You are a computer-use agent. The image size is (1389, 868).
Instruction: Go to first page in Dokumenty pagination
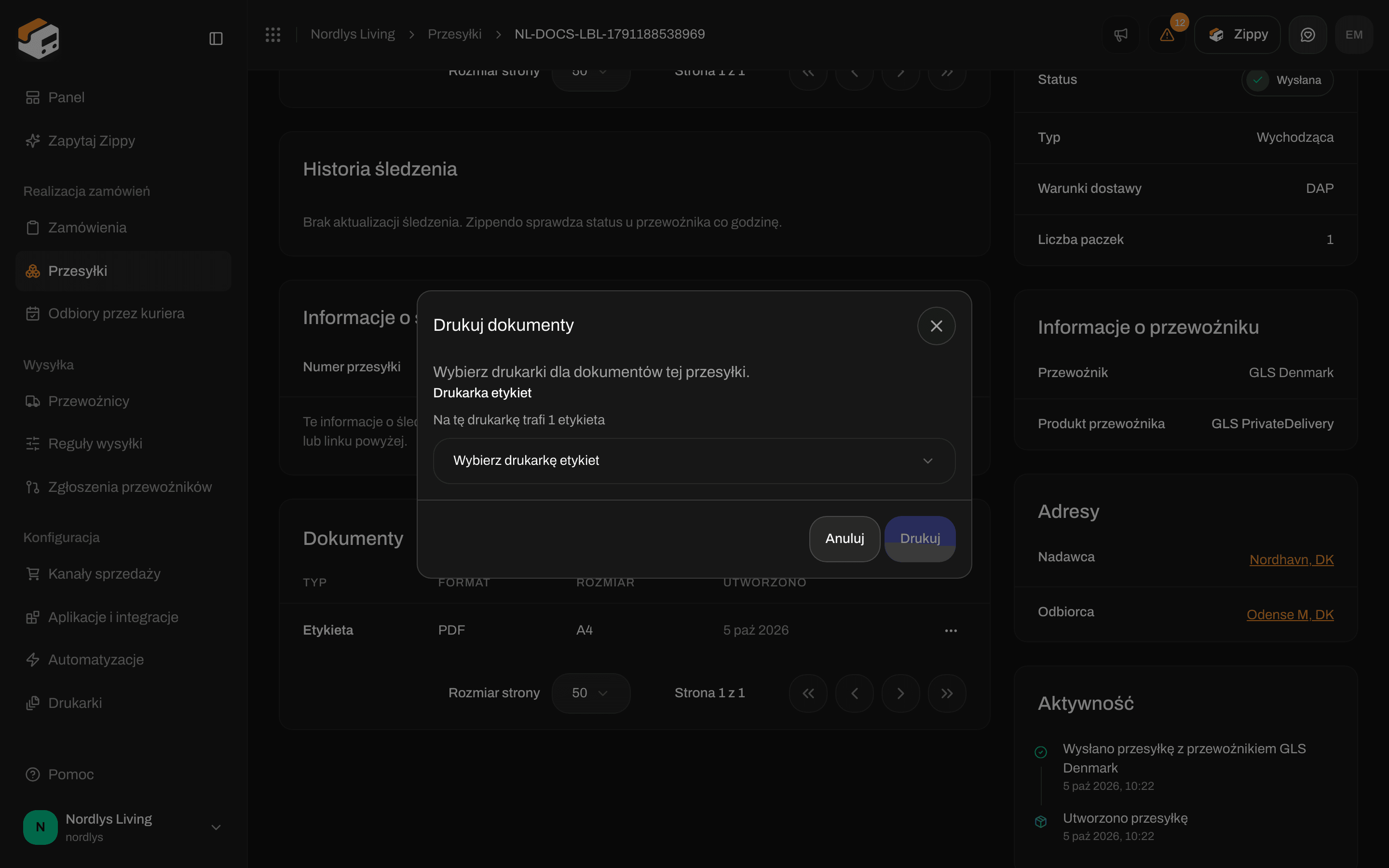point(808,693)
